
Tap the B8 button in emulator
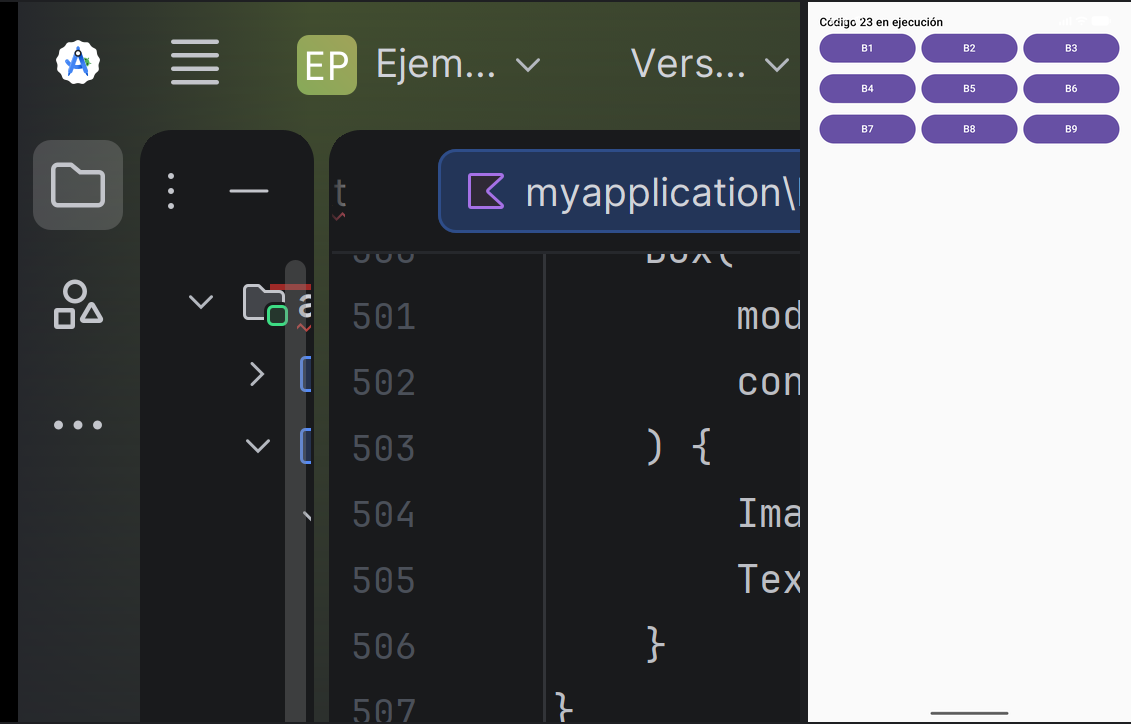pos(969,129)
